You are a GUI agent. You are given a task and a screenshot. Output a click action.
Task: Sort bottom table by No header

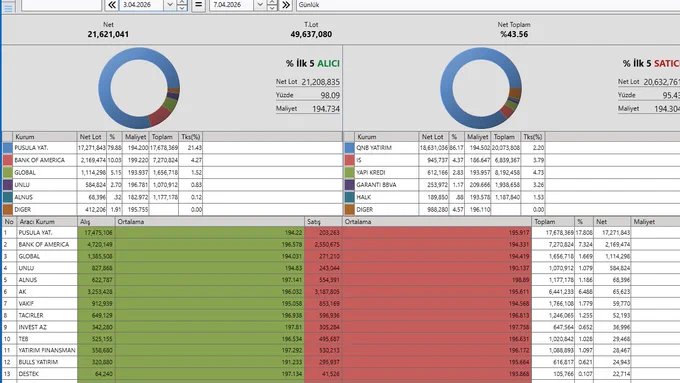coord(9,222)
